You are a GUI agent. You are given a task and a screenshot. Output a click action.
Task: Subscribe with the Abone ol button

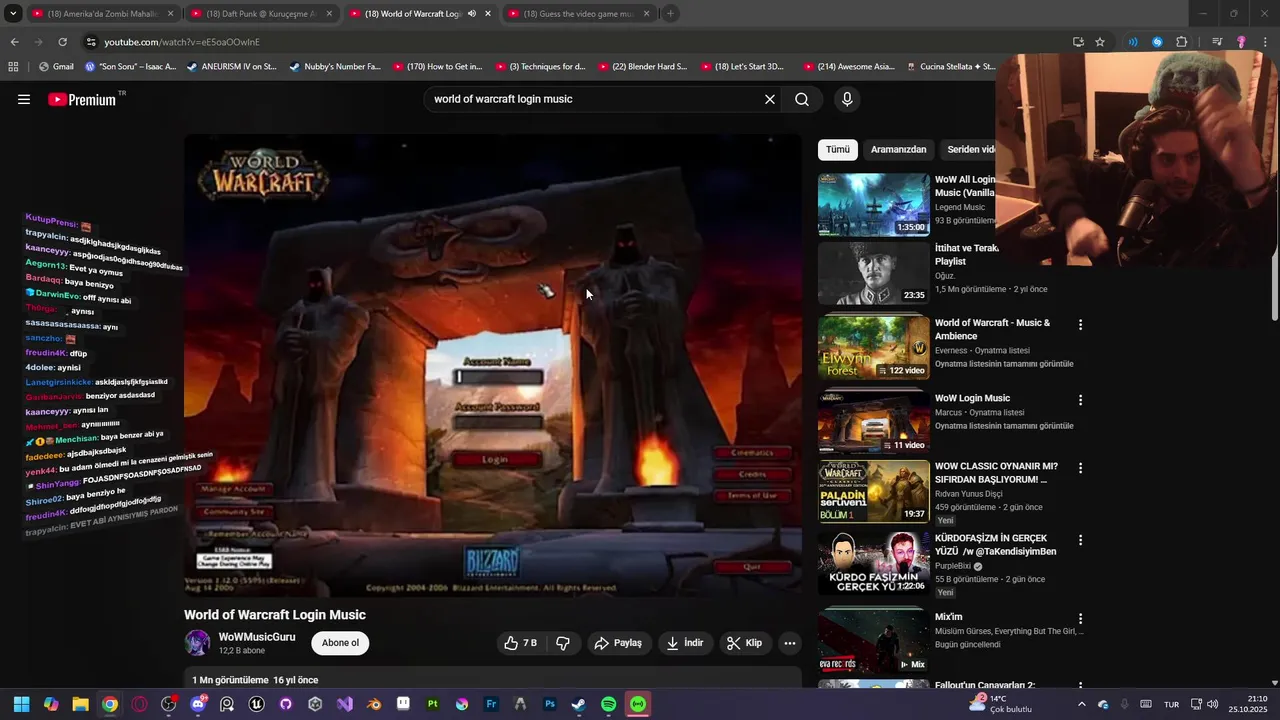click(340, 643)
